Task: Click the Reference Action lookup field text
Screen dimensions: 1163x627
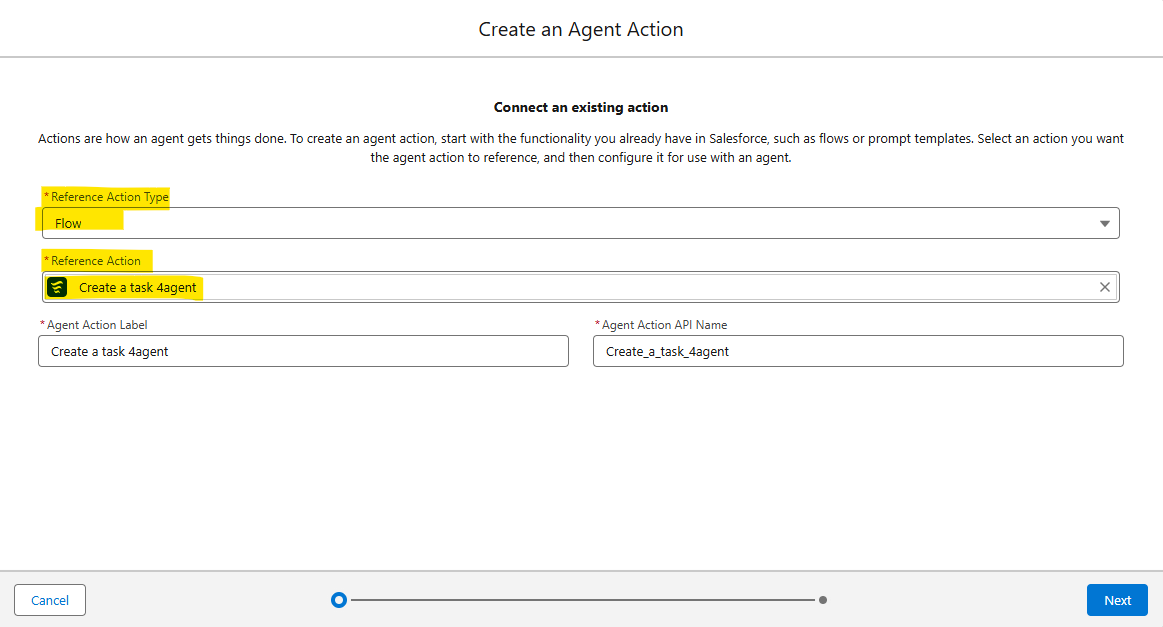Action: coord(138,288)
